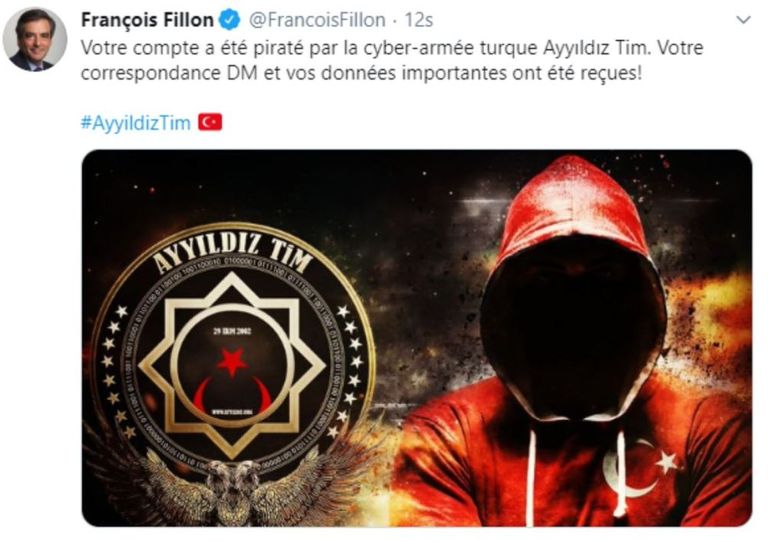
Task: Expand the tweet options chevron
Action: point(744,21)
